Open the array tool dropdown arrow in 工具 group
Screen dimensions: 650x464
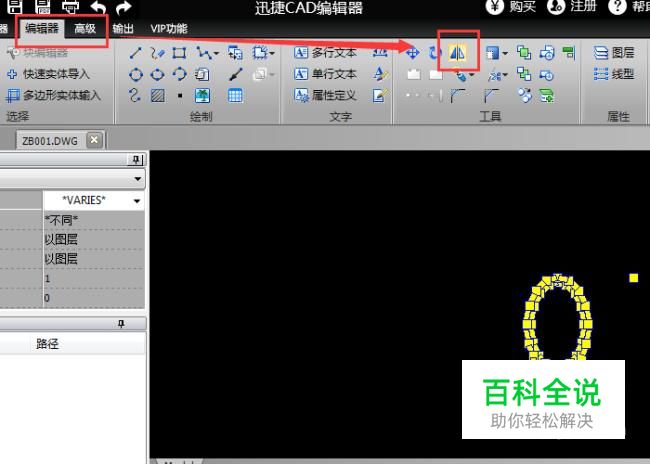click(x=505, y=53)
